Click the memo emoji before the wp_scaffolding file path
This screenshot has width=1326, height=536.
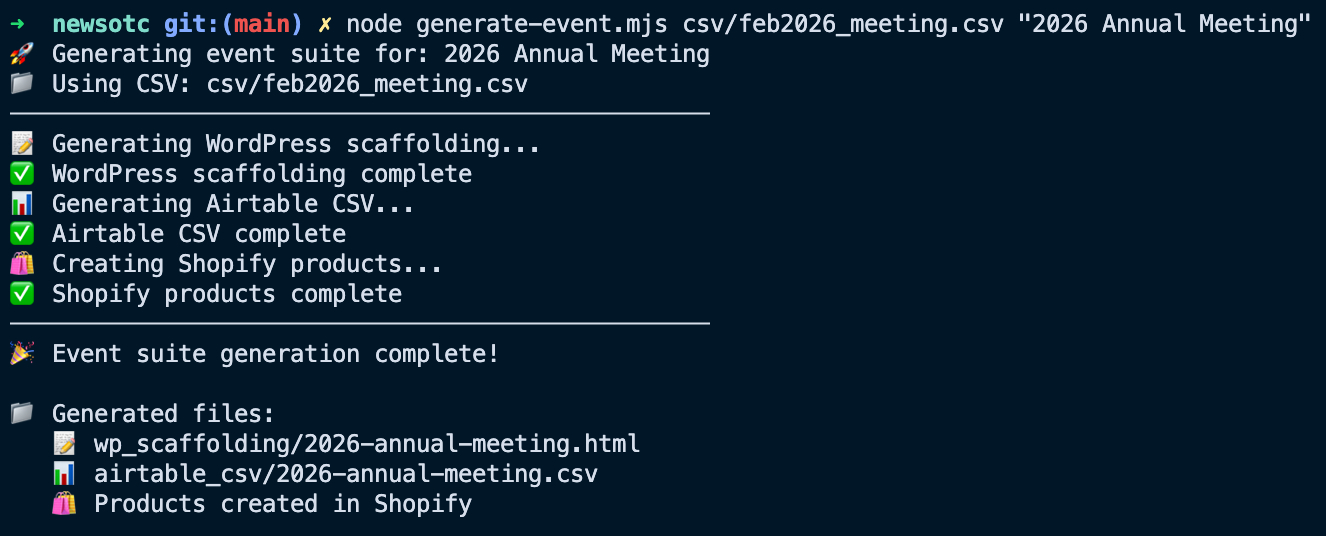63,444
